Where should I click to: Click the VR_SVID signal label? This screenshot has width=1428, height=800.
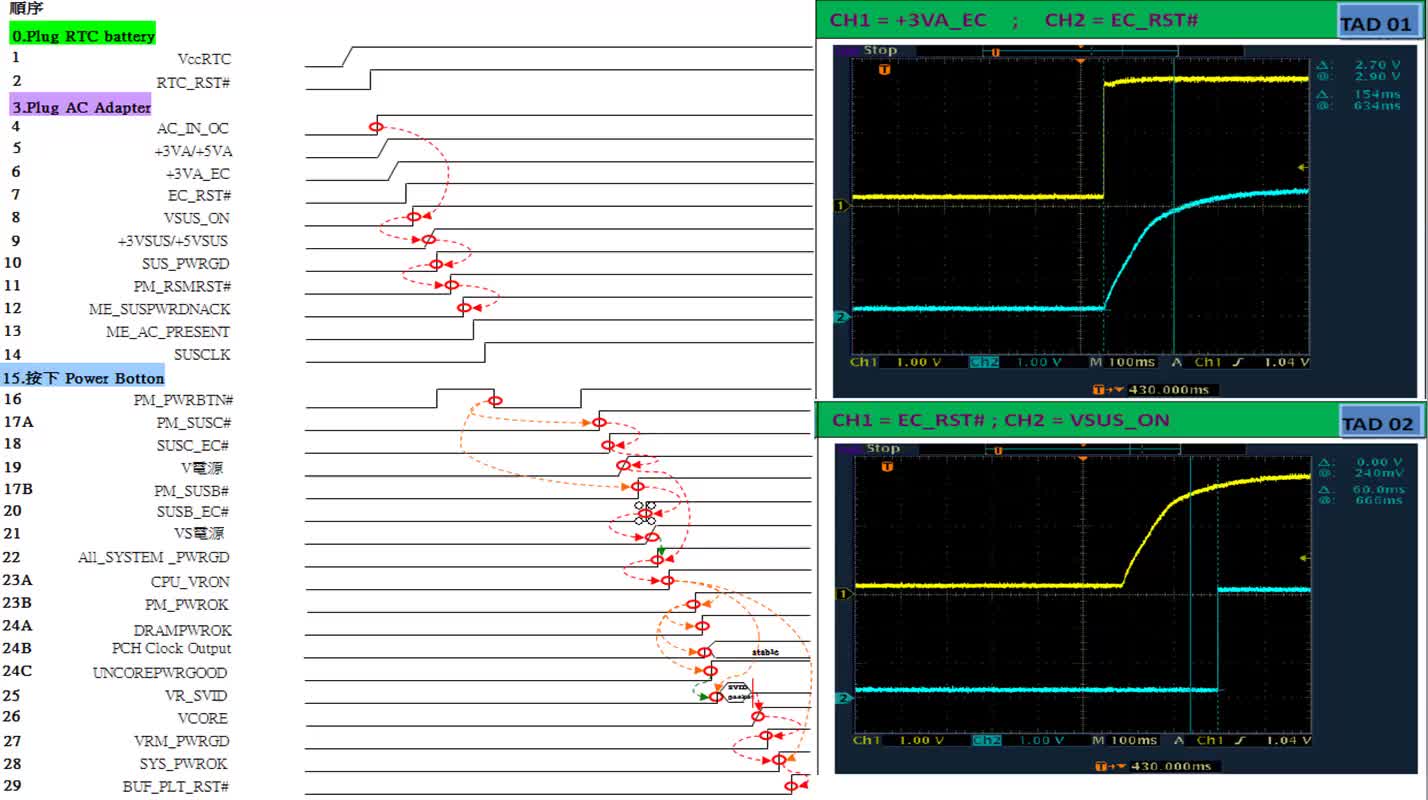pos(196,696)
